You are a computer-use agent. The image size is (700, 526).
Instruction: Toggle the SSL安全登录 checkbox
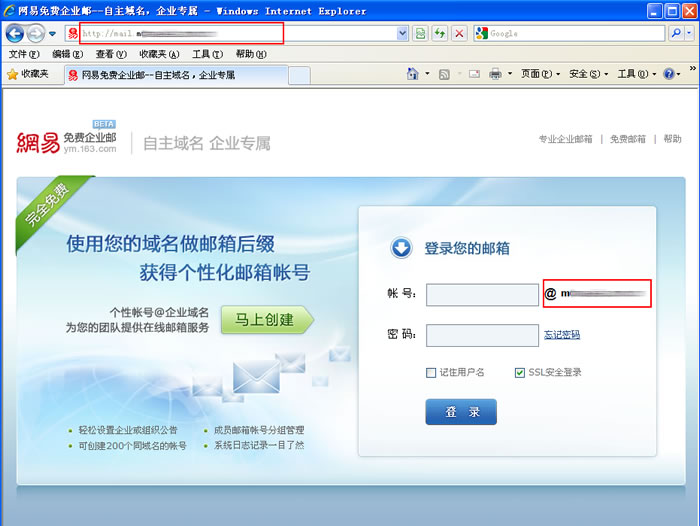pyautogui.click(x=520, y=372)
